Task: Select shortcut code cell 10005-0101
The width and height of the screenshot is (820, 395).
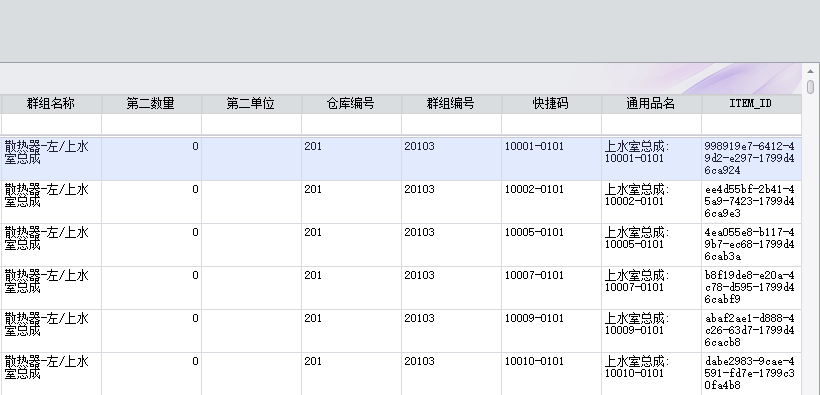Action: coord(551,245)
